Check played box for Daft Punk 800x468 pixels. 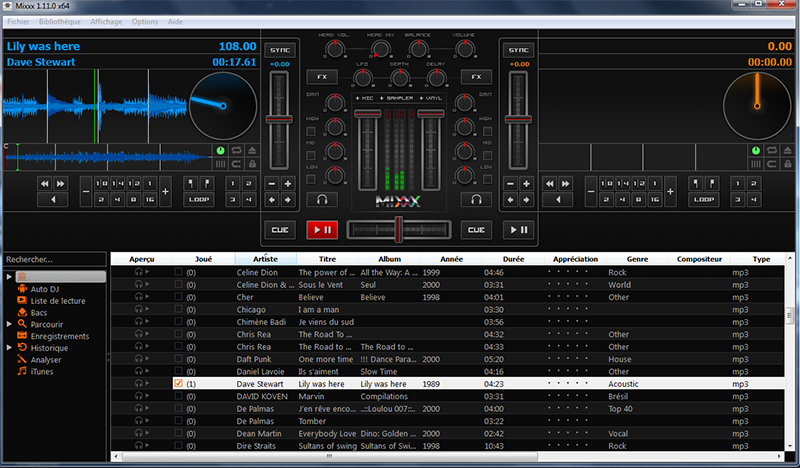[178, 358]
